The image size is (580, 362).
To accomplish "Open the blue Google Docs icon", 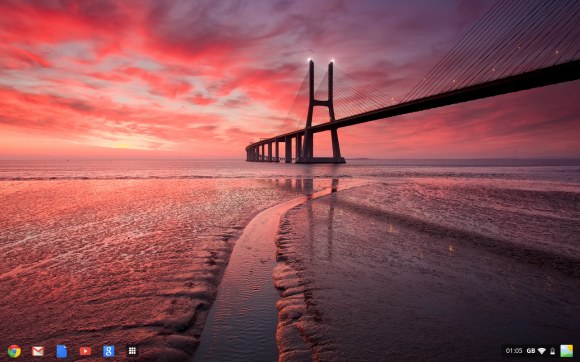I will click(62, 351).
